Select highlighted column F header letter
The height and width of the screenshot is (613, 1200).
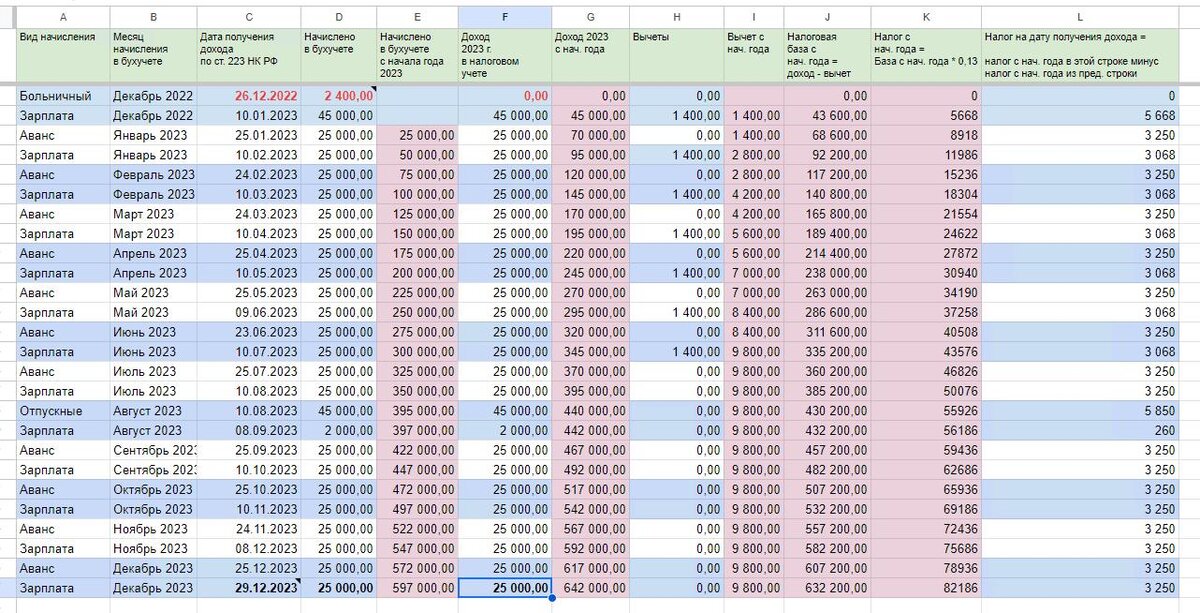coord(504,17)
